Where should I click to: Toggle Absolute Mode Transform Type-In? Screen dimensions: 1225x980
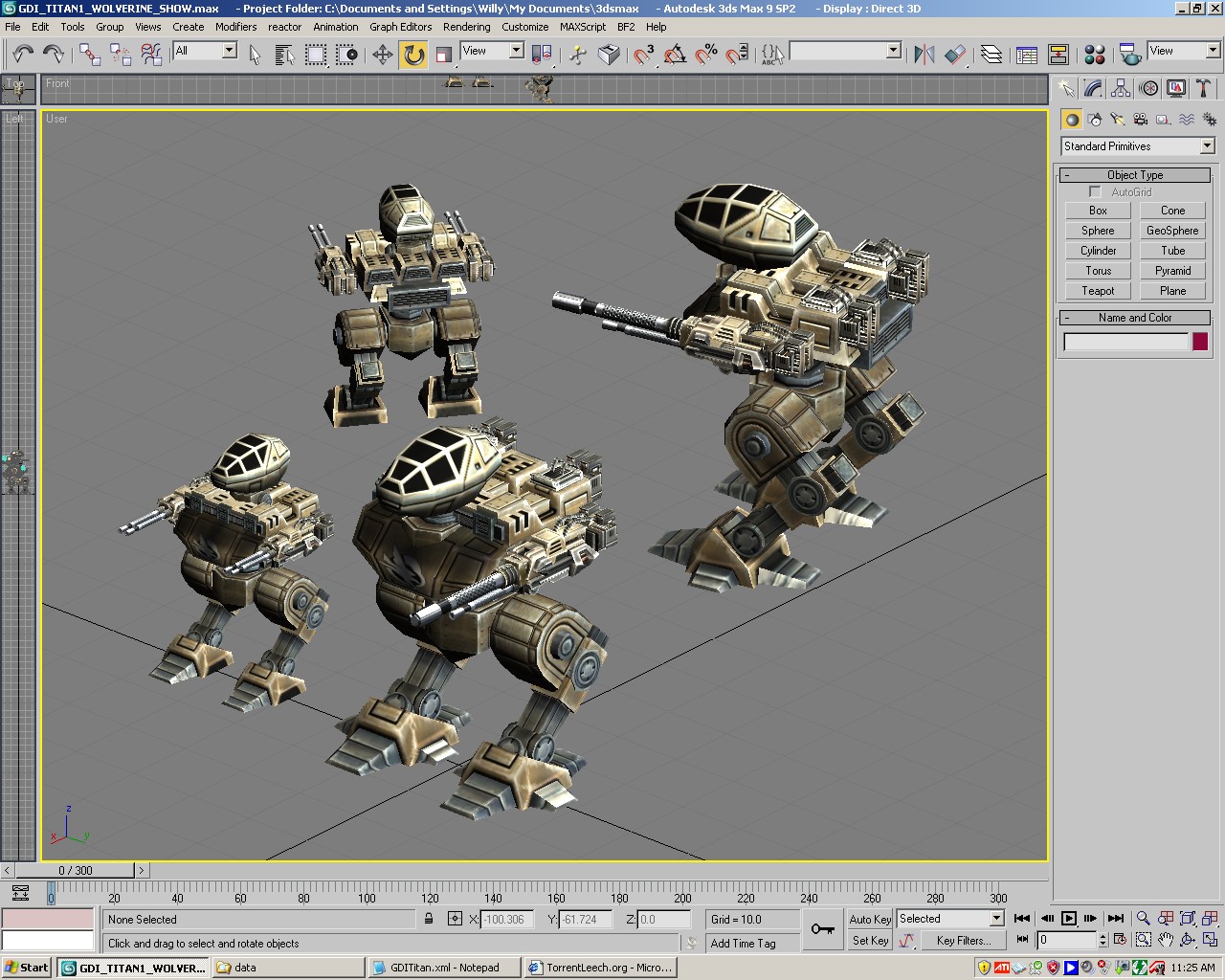click(x=455, y=919)
